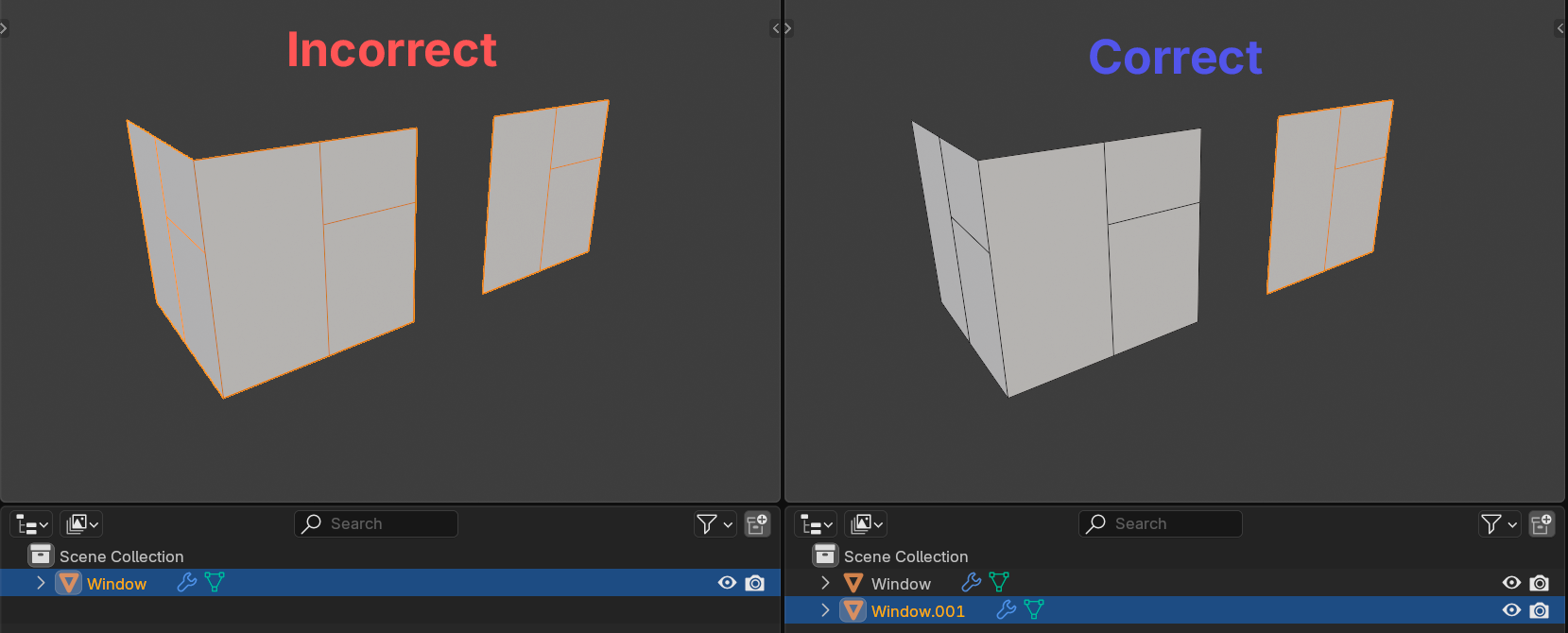Hide right Window object with eye icon
1568x633 pixels.
pos(1511,583)
